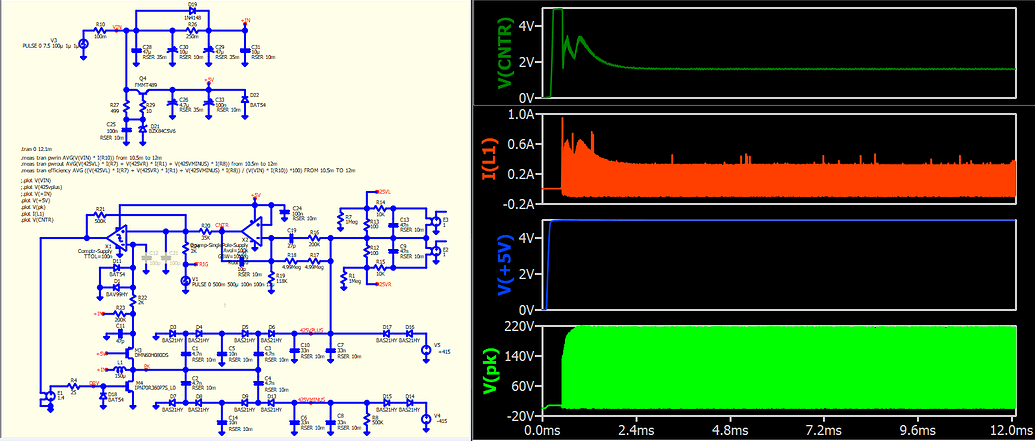
Task: Select resistor R10 in the schematic
Action: [100, 32]
